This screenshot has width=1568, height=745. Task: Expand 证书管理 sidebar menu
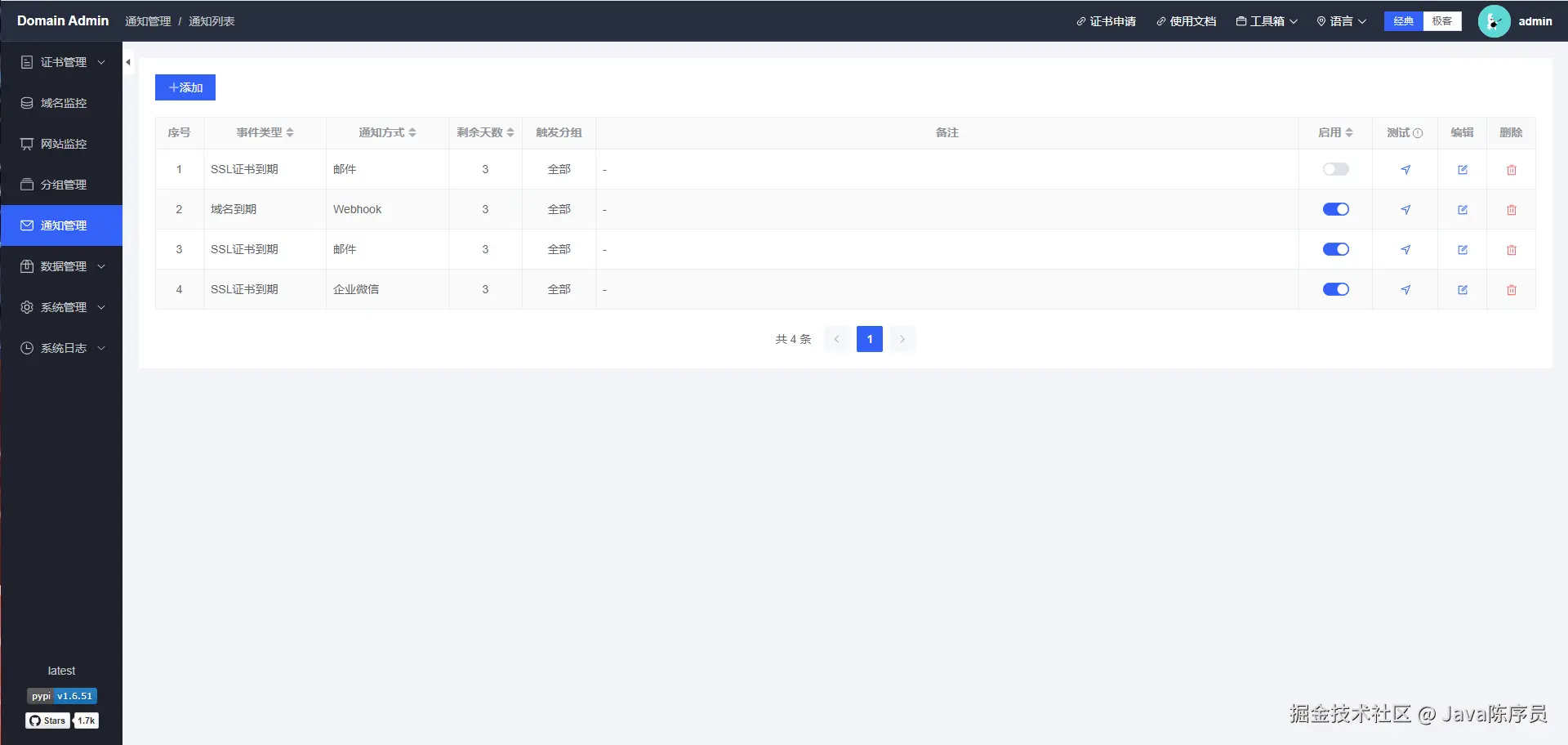[62, 62]
